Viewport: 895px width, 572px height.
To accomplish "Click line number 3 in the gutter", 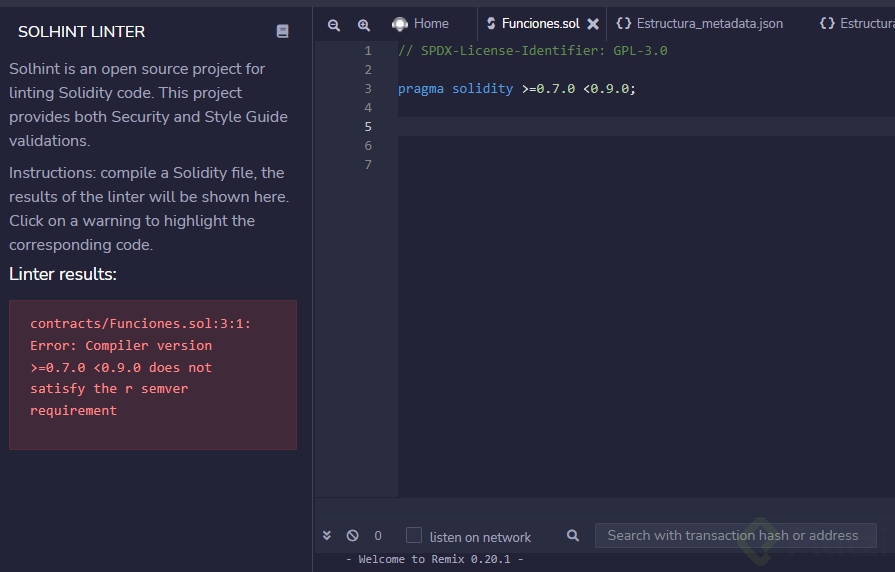I will click(x=368, y=88).
